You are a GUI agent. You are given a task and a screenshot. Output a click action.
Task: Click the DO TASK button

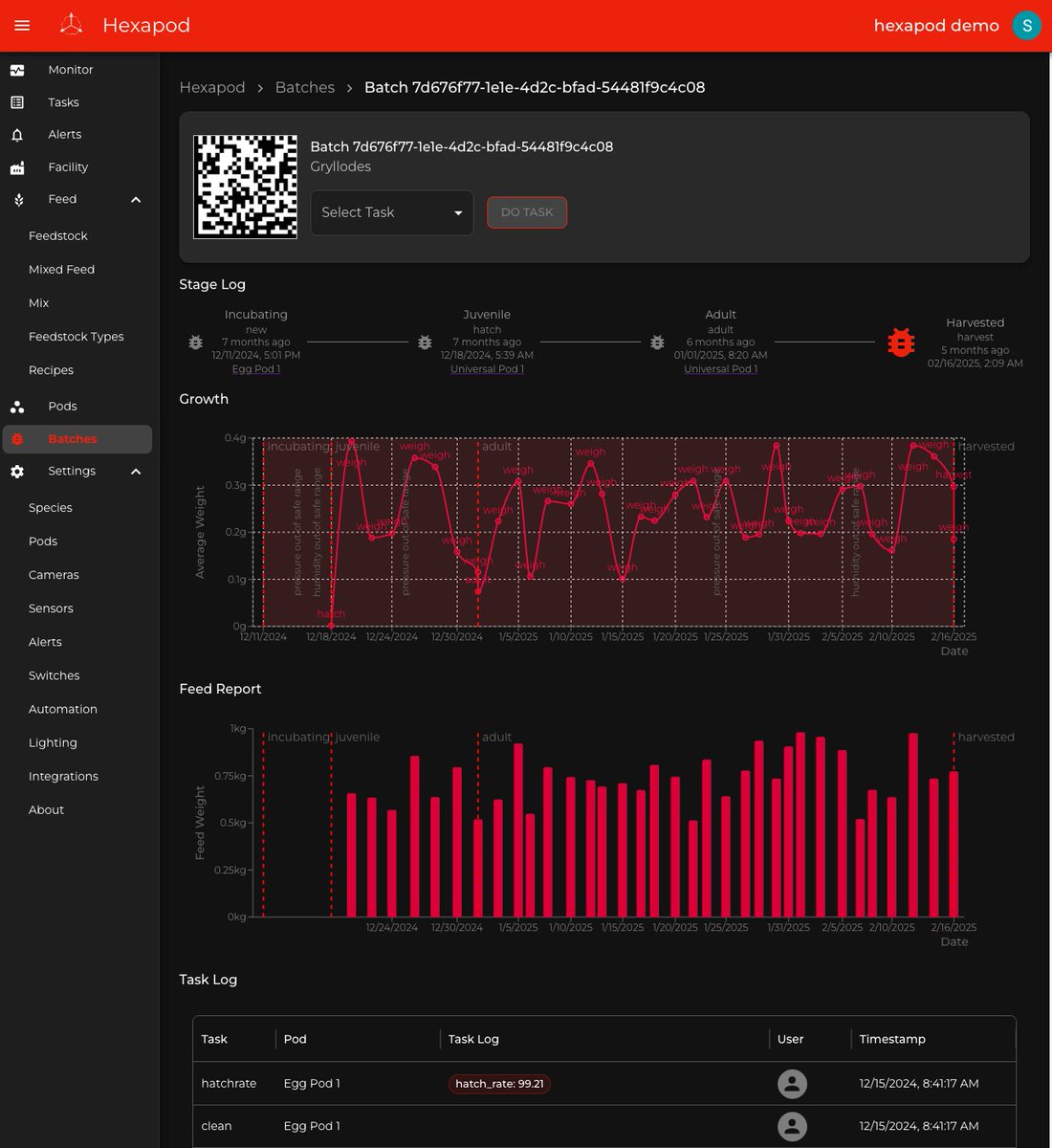527,212
